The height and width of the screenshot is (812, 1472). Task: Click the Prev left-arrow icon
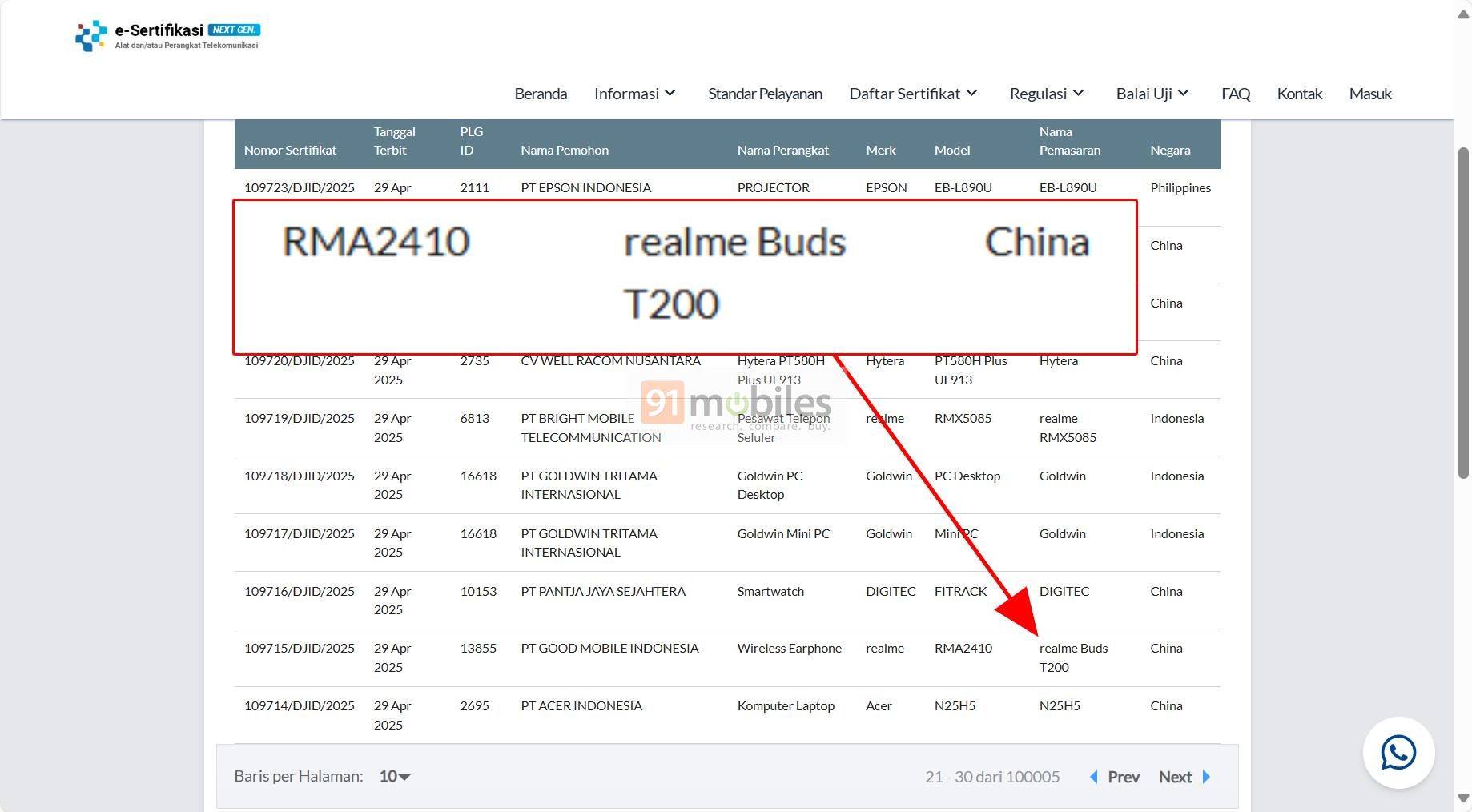coord(1094,777)
